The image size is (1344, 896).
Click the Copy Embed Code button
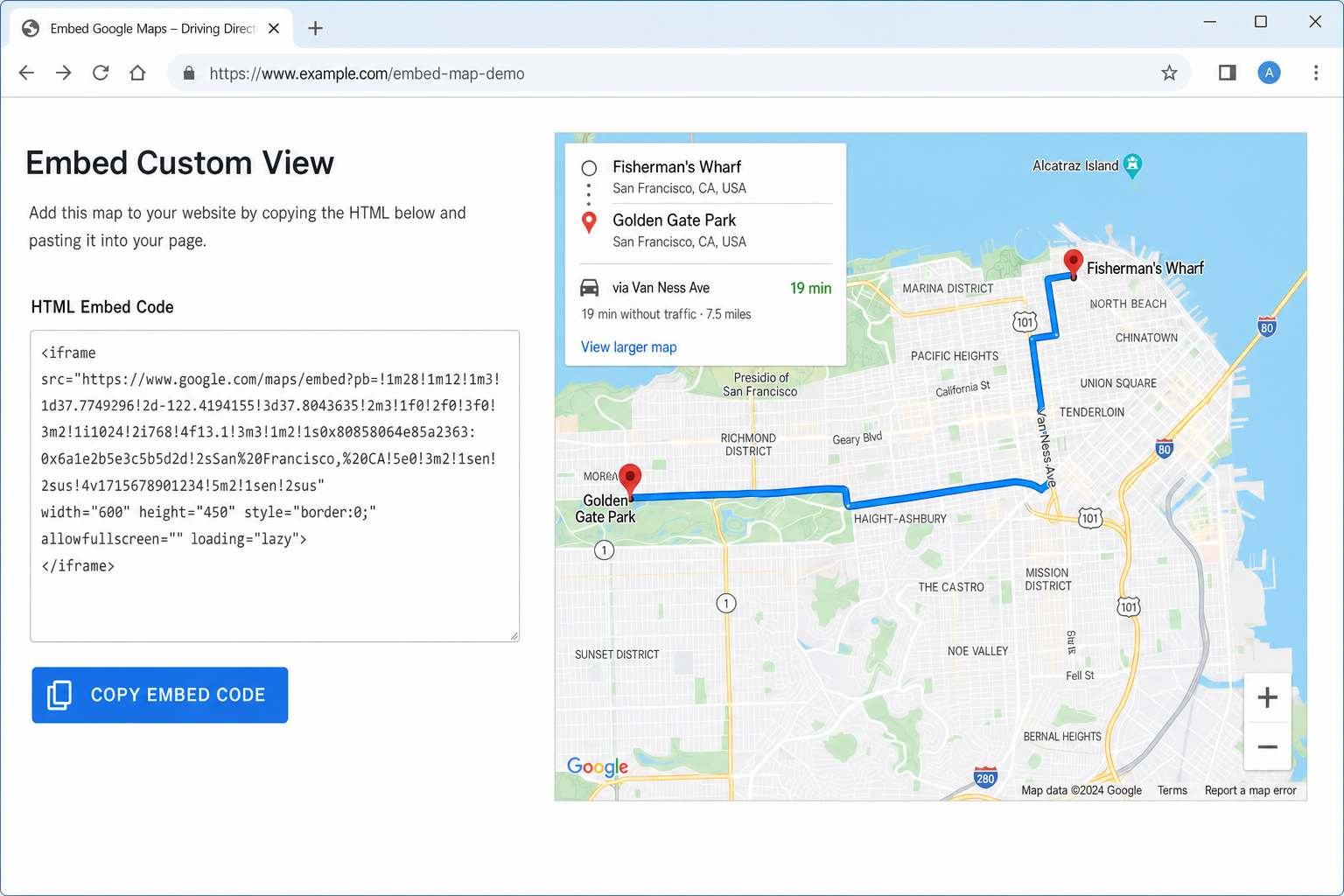tap(160, 695)
